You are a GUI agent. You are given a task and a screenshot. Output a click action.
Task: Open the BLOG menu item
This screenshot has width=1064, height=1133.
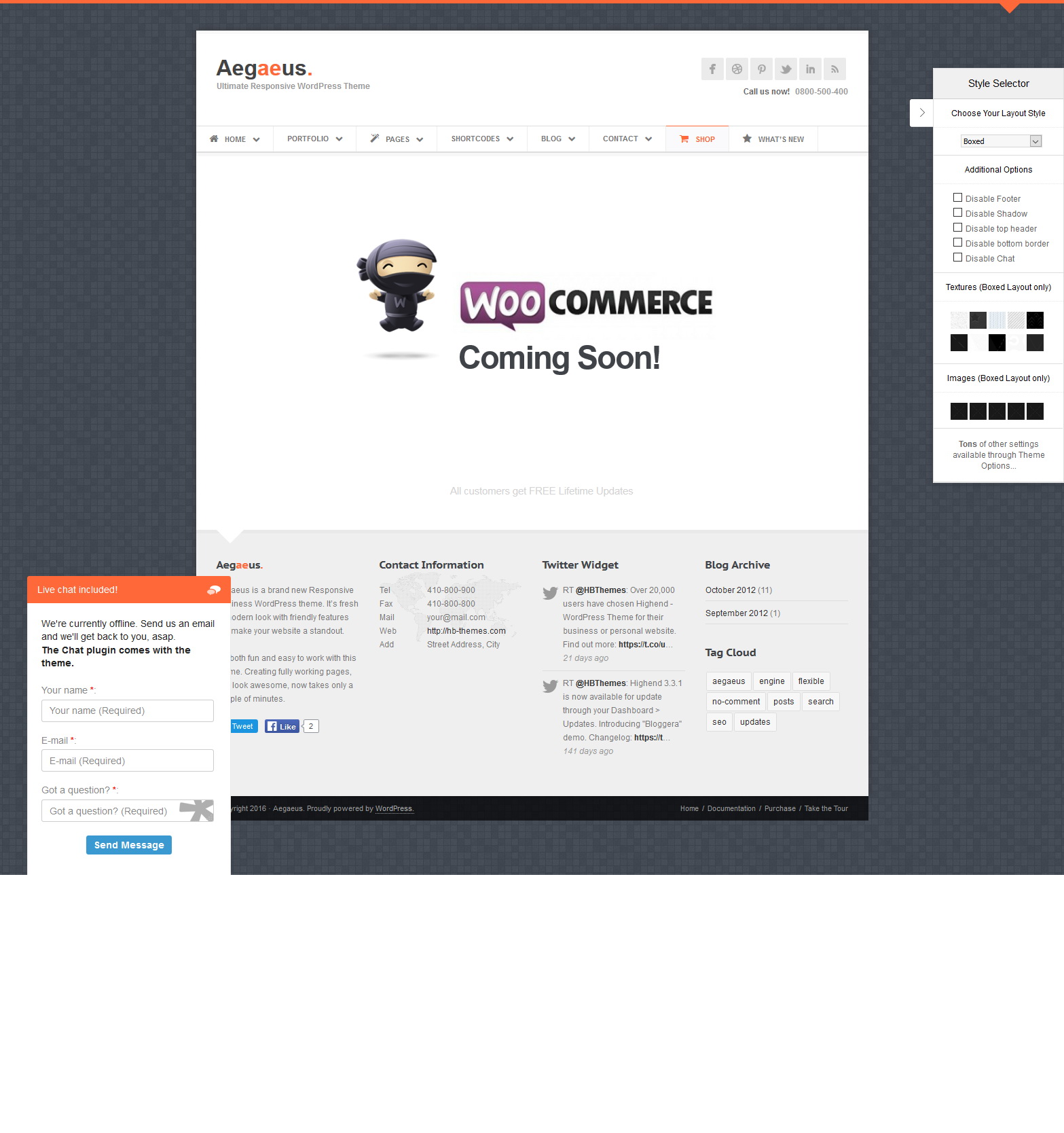558,139
